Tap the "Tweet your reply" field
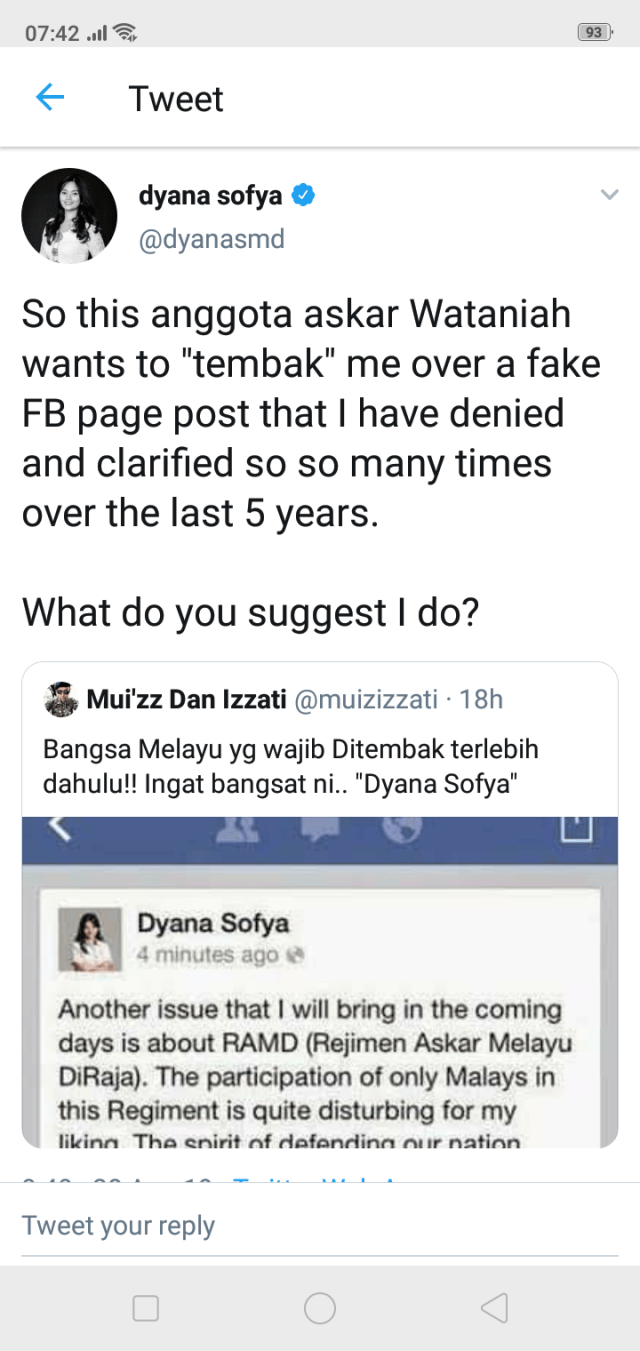This screenshot has width=640, height=1351. [320, 1226]
